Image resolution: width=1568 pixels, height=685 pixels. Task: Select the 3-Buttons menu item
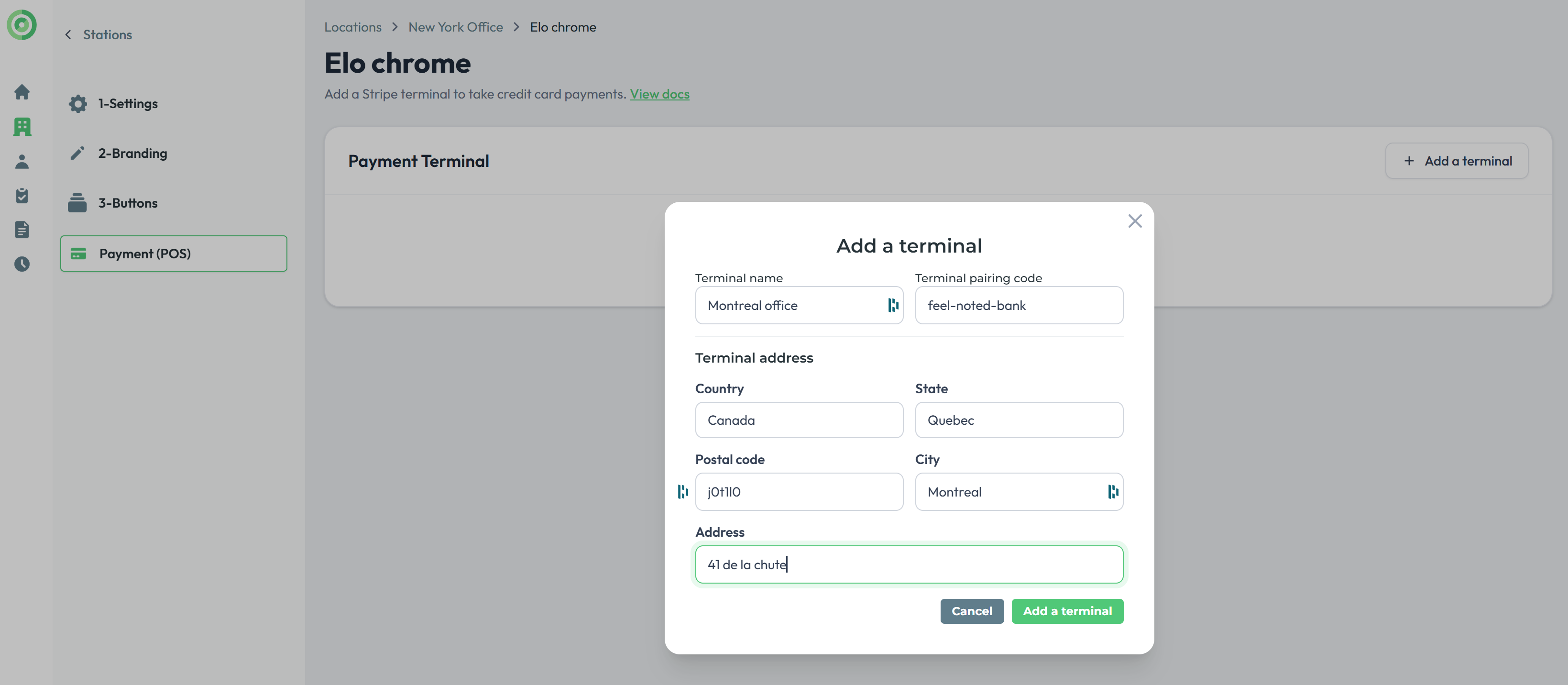tap(128, 203)
